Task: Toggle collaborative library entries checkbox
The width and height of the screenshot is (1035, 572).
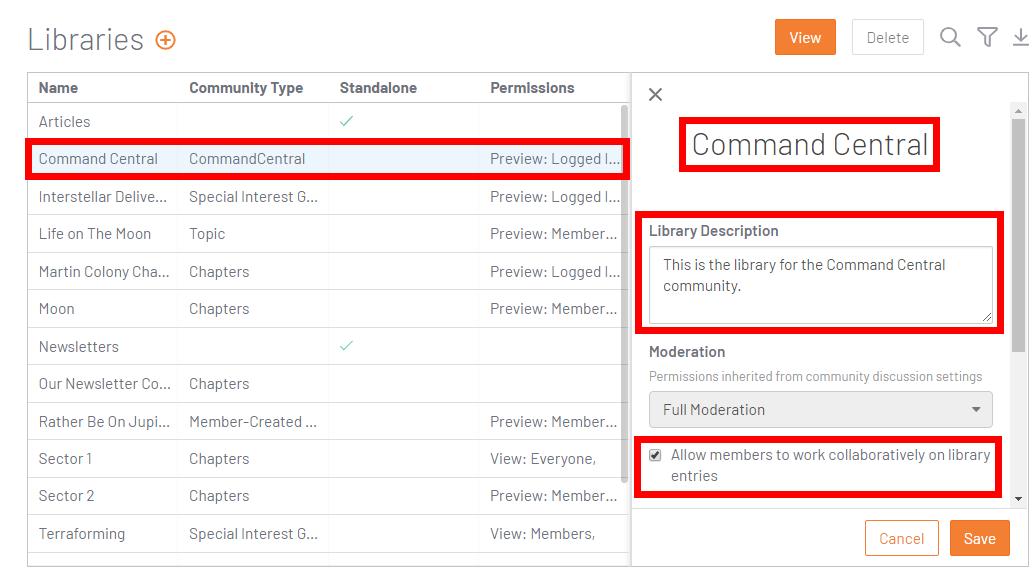Action: tap(655, 455)
